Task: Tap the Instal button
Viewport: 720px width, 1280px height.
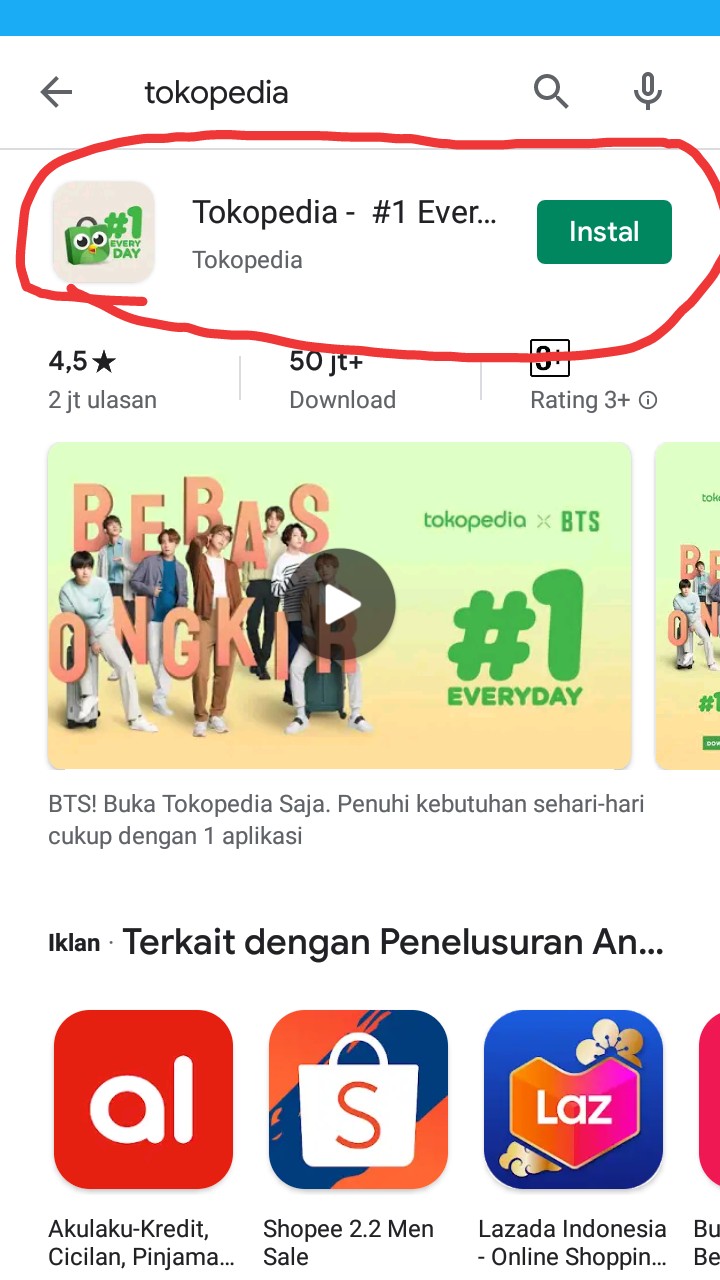Action: pyautogui.click(x=604, y=232)
